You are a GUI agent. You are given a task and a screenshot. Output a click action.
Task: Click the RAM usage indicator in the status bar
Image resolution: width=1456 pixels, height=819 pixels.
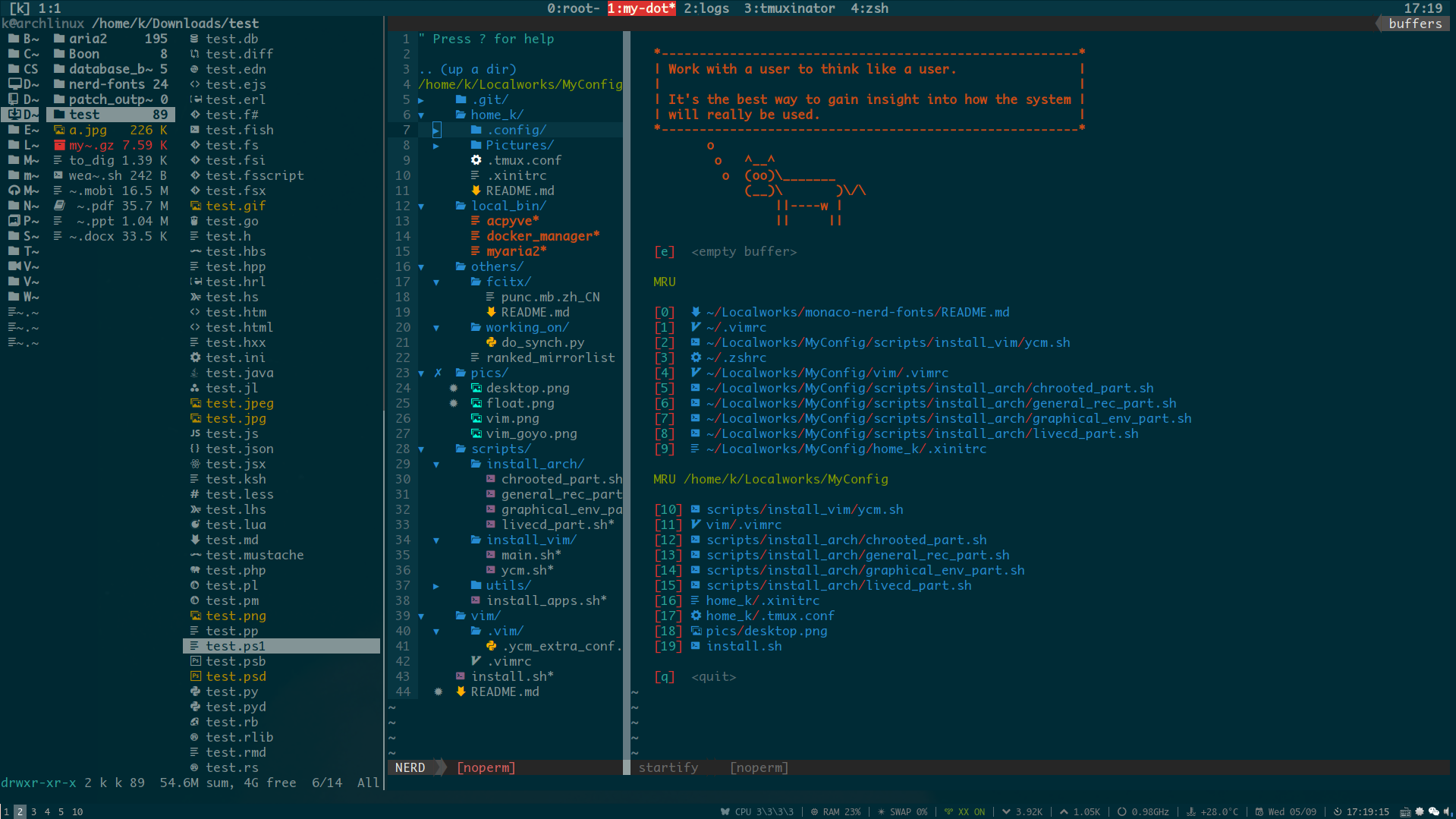point(835,811)
